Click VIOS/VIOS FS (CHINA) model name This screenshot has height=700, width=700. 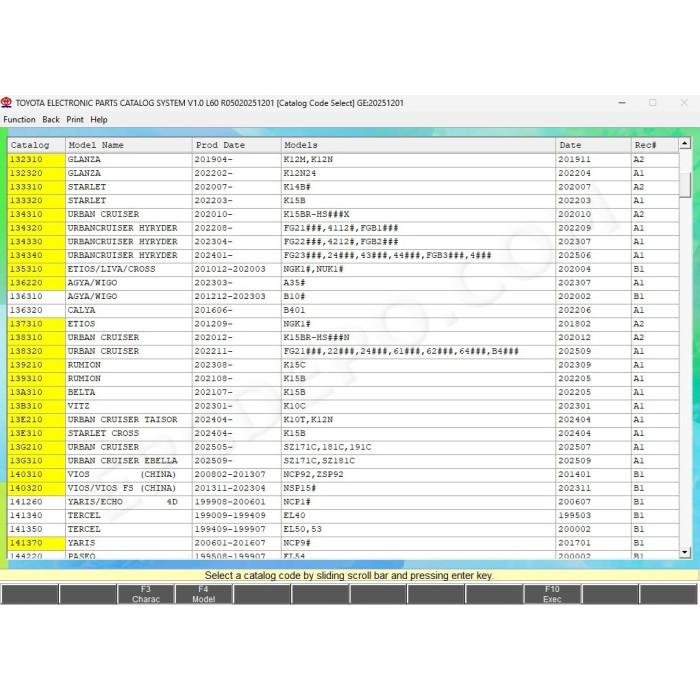[x=122, y=488]
